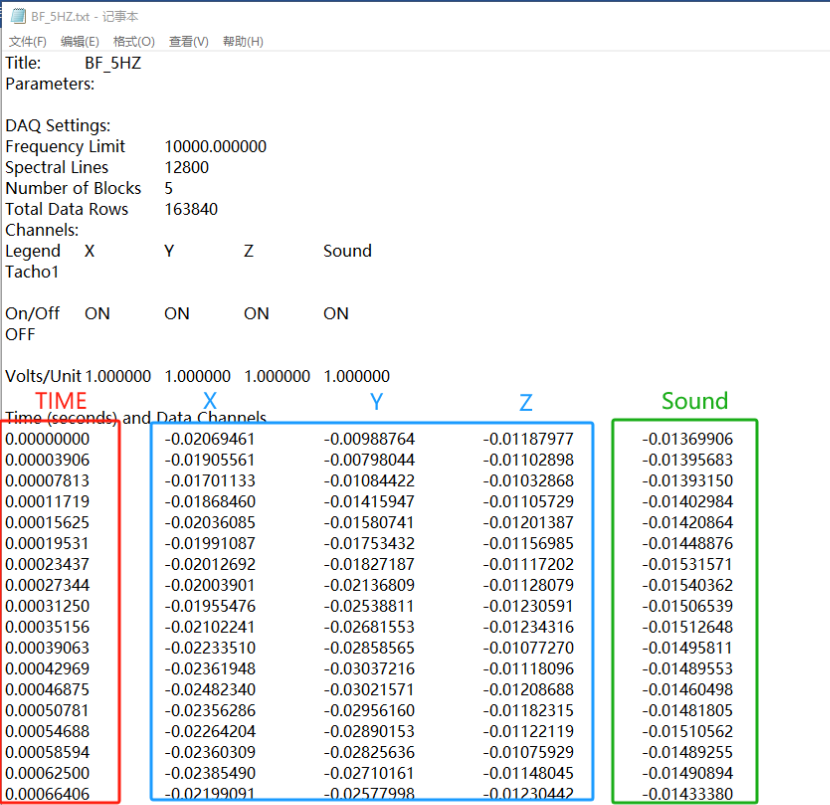830x805 pixels.
Task: Click the red TIME annotation label
Action: 61,402
